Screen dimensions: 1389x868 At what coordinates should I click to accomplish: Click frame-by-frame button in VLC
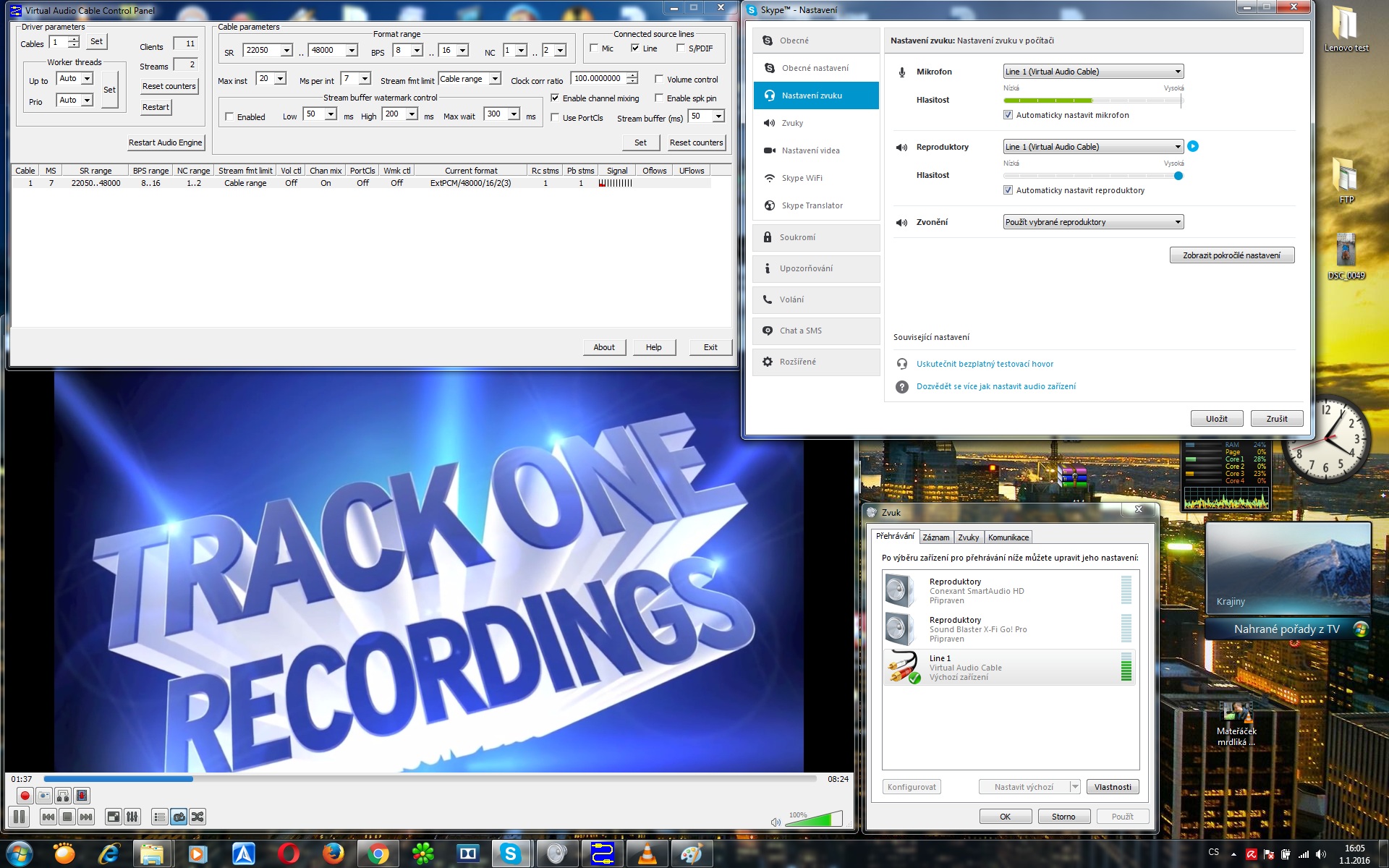[82, 796]
